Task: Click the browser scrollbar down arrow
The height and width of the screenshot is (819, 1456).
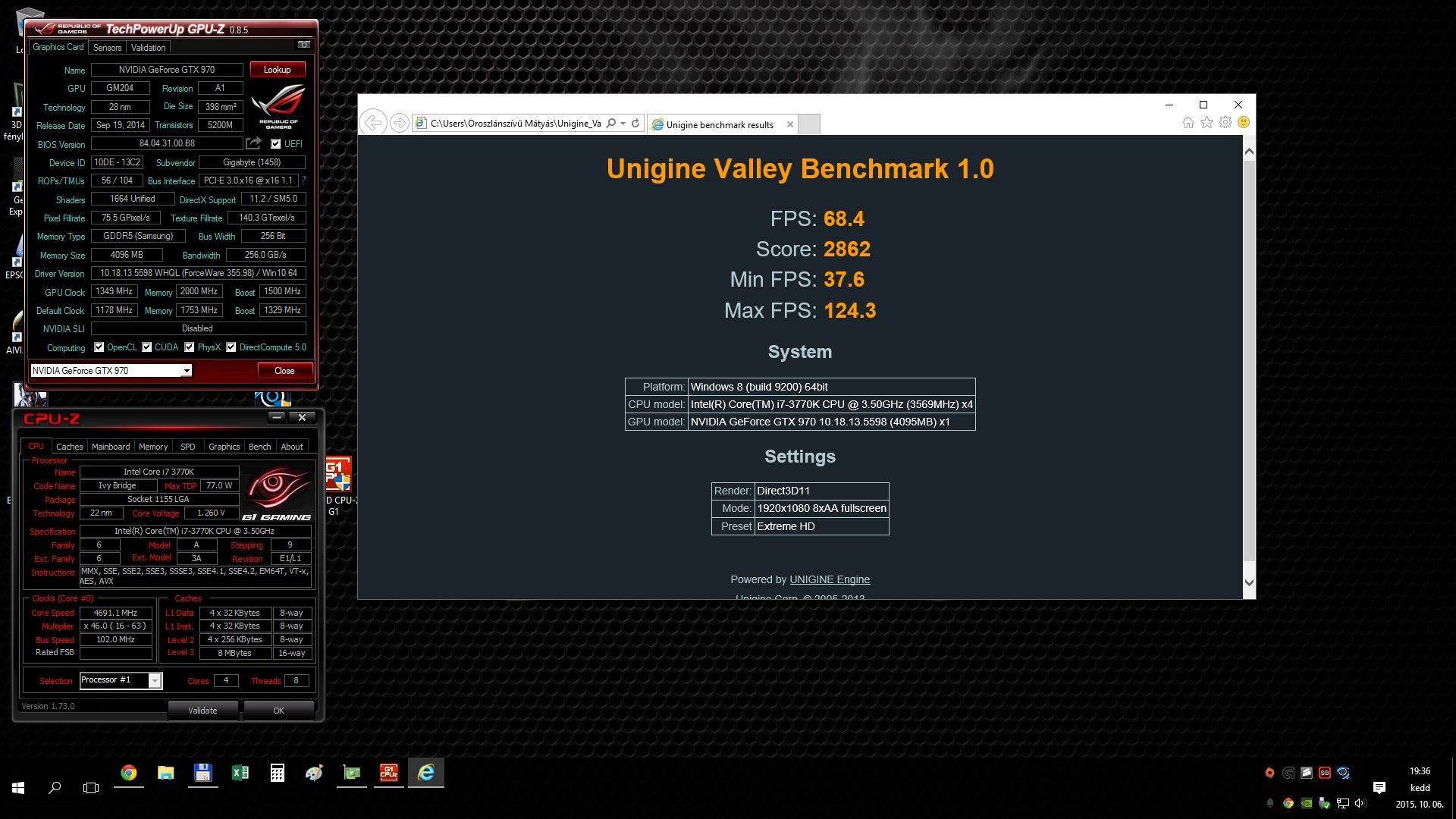Action: point(1249,582)
